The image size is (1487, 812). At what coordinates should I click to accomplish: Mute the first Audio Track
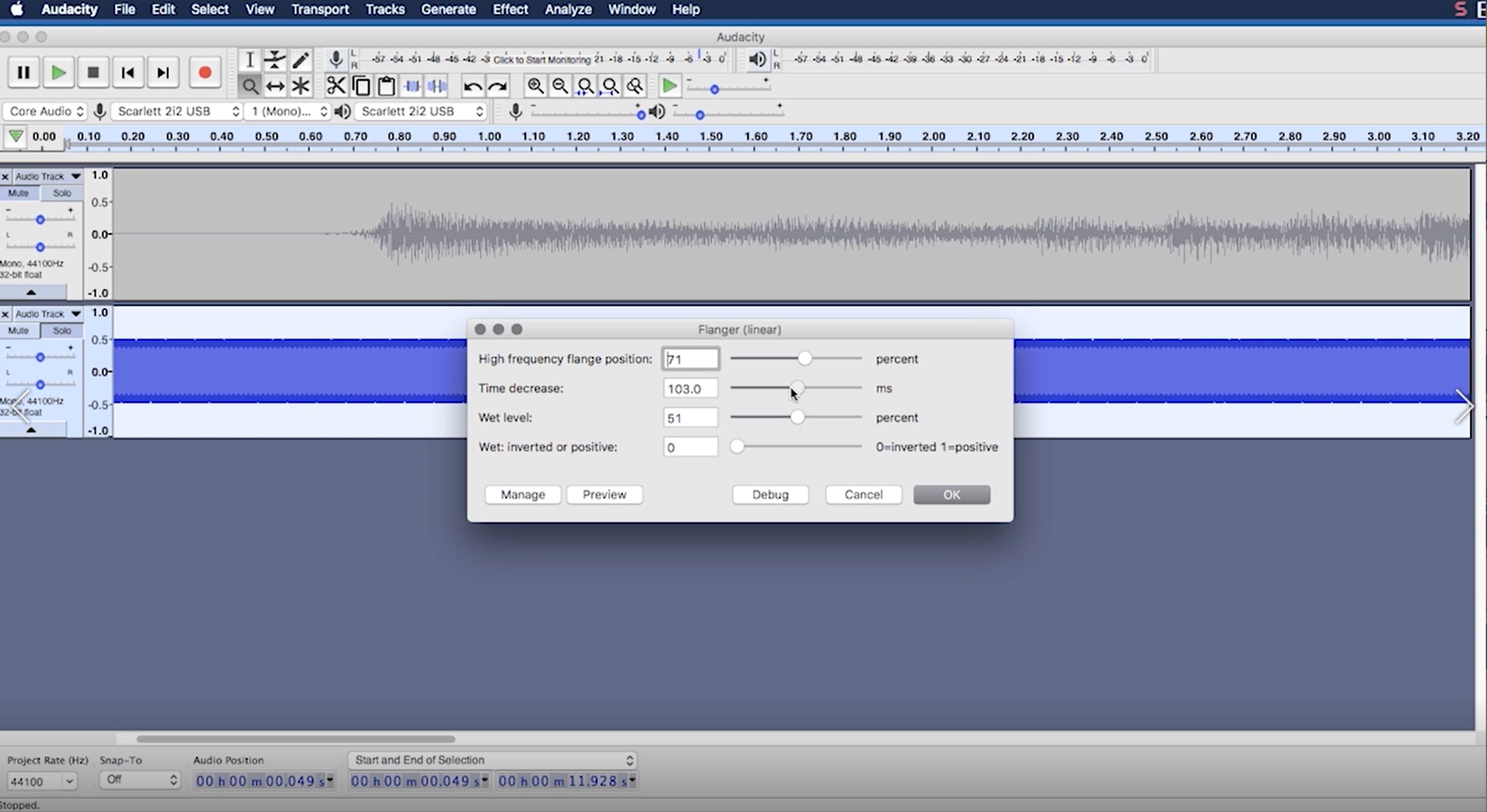[x=18, y=193]
